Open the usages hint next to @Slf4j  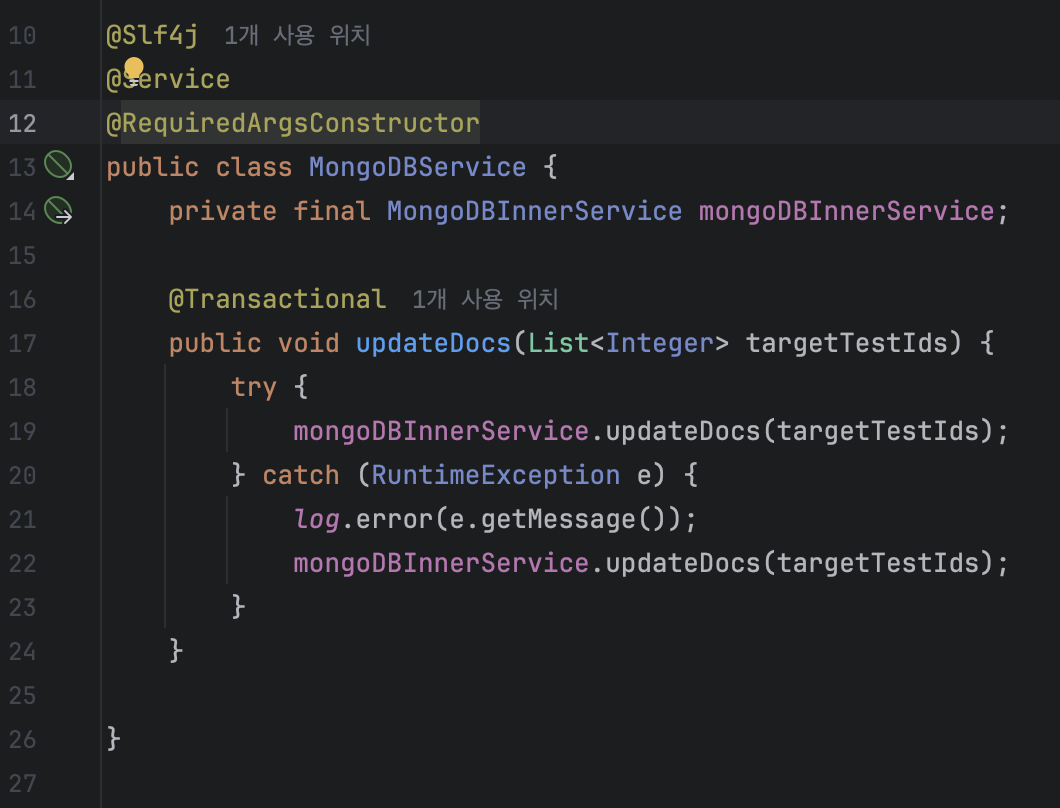tap(297, 35)
